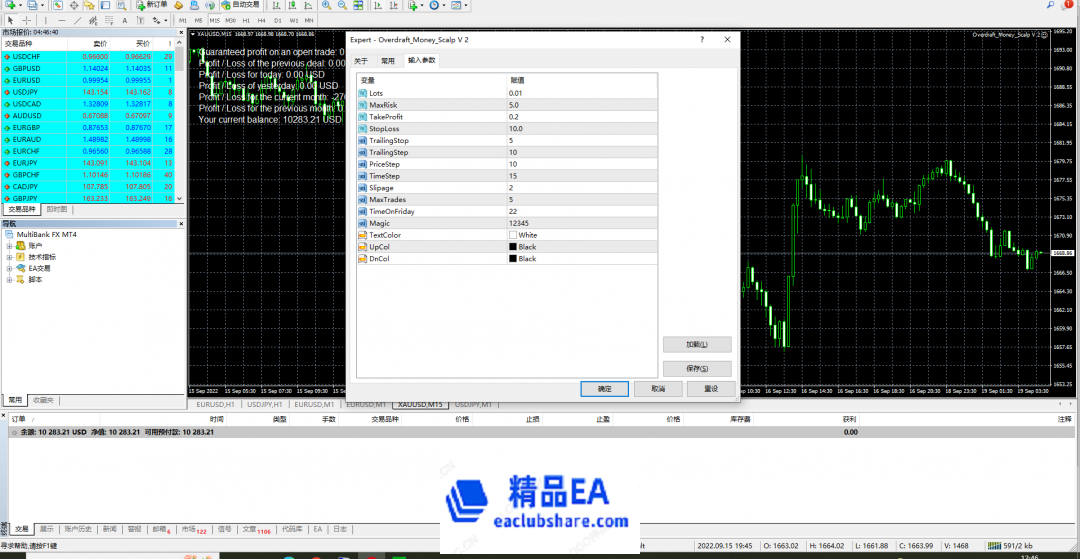Expand the 账户 node in Navigator
This screenshot has height=559, width=1080.
pyautogui.click(x=10, y=246)
